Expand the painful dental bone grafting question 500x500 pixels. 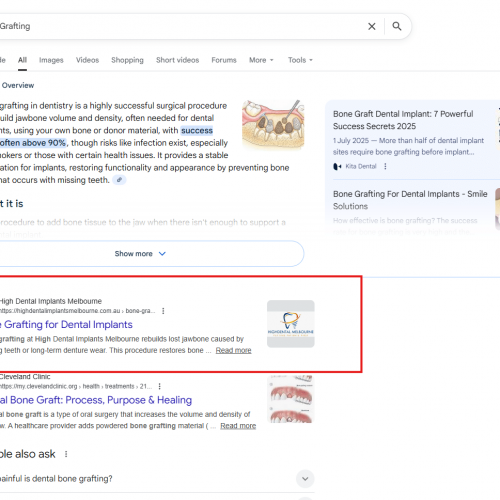(305, 479)
